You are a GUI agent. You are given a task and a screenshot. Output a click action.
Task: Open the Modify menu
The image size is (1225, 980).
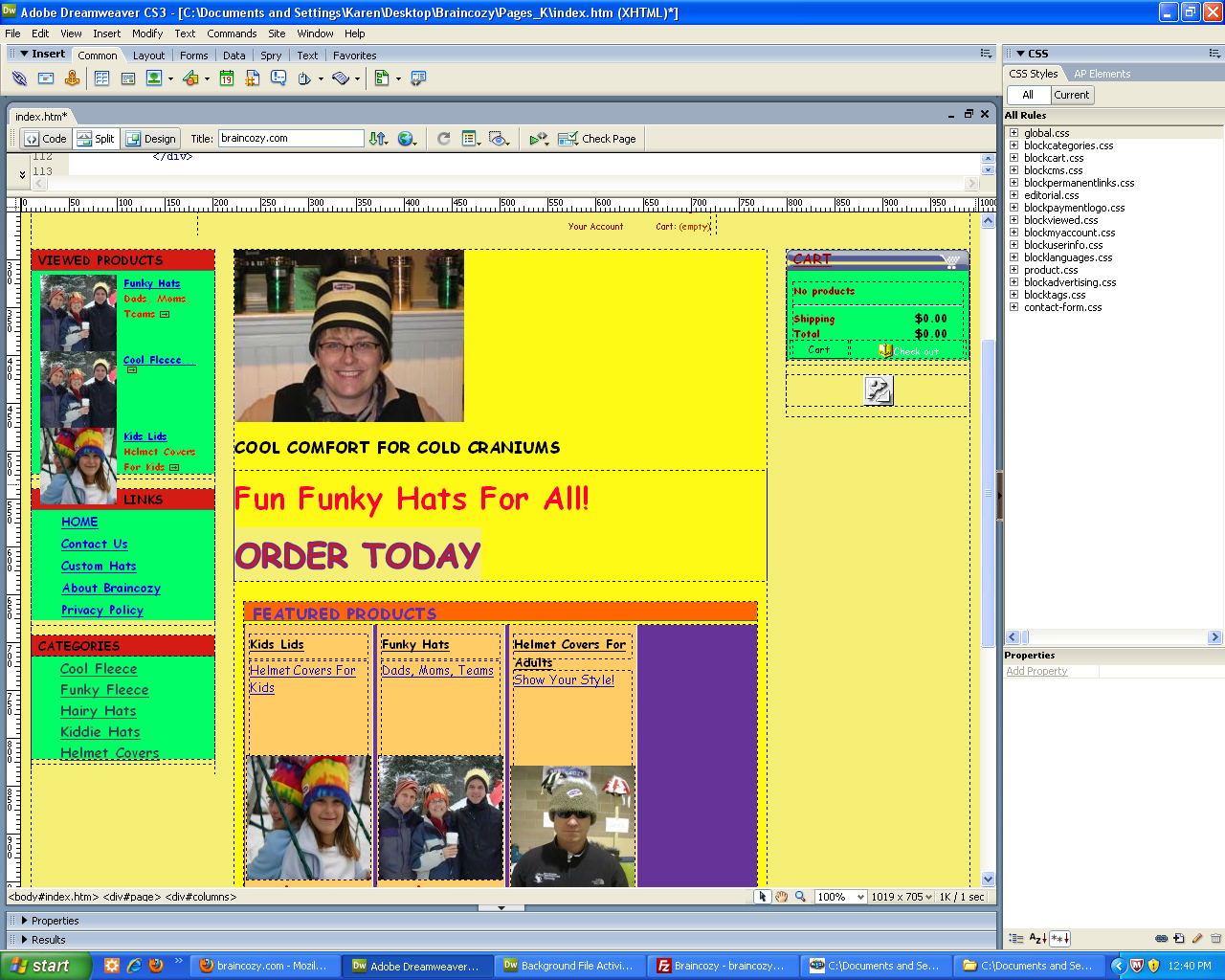point(147,33)
